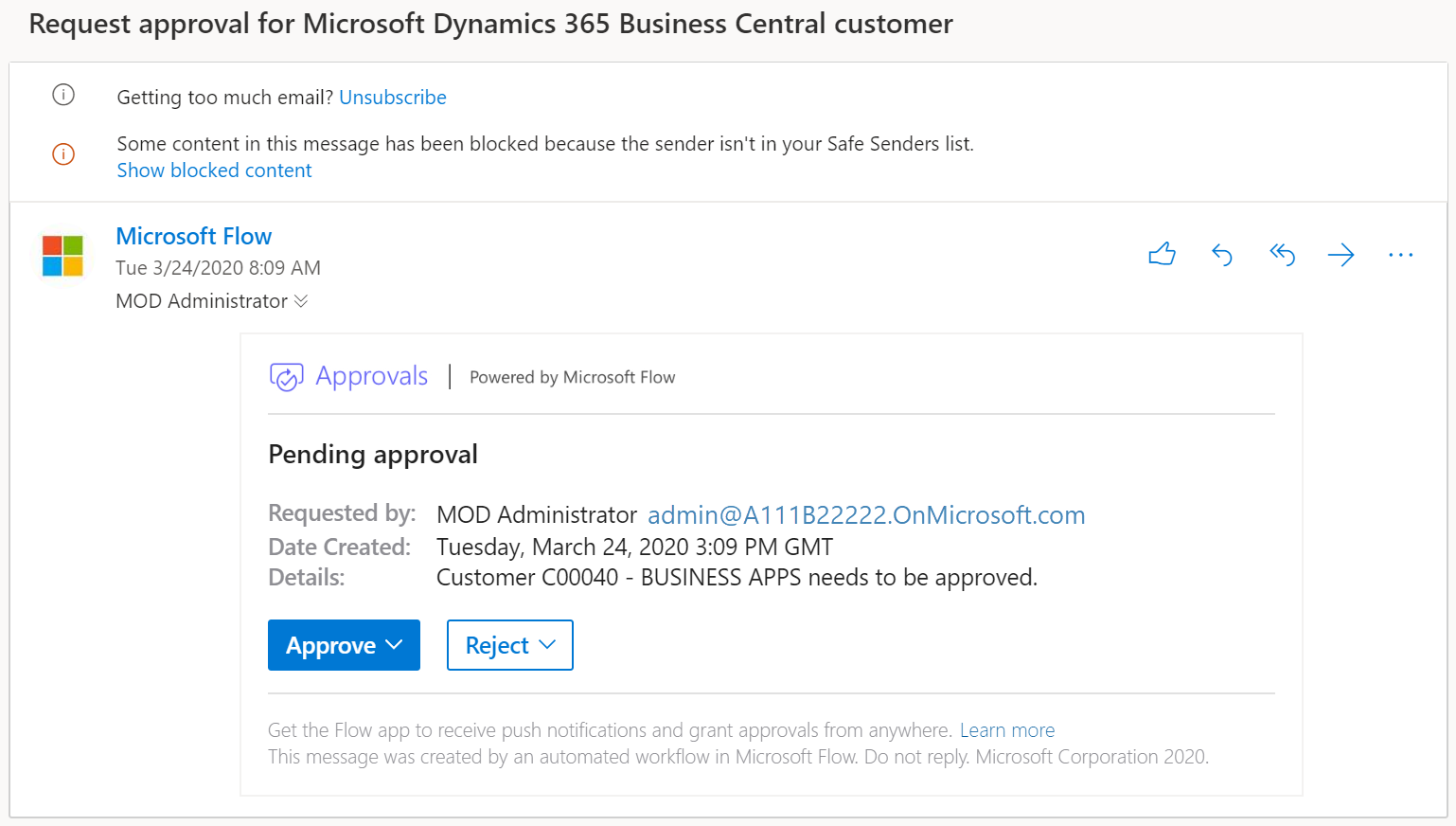This screenshot has height=826, width=1456.
Task: Click the Pending approval heading
Action: [373, 455]
